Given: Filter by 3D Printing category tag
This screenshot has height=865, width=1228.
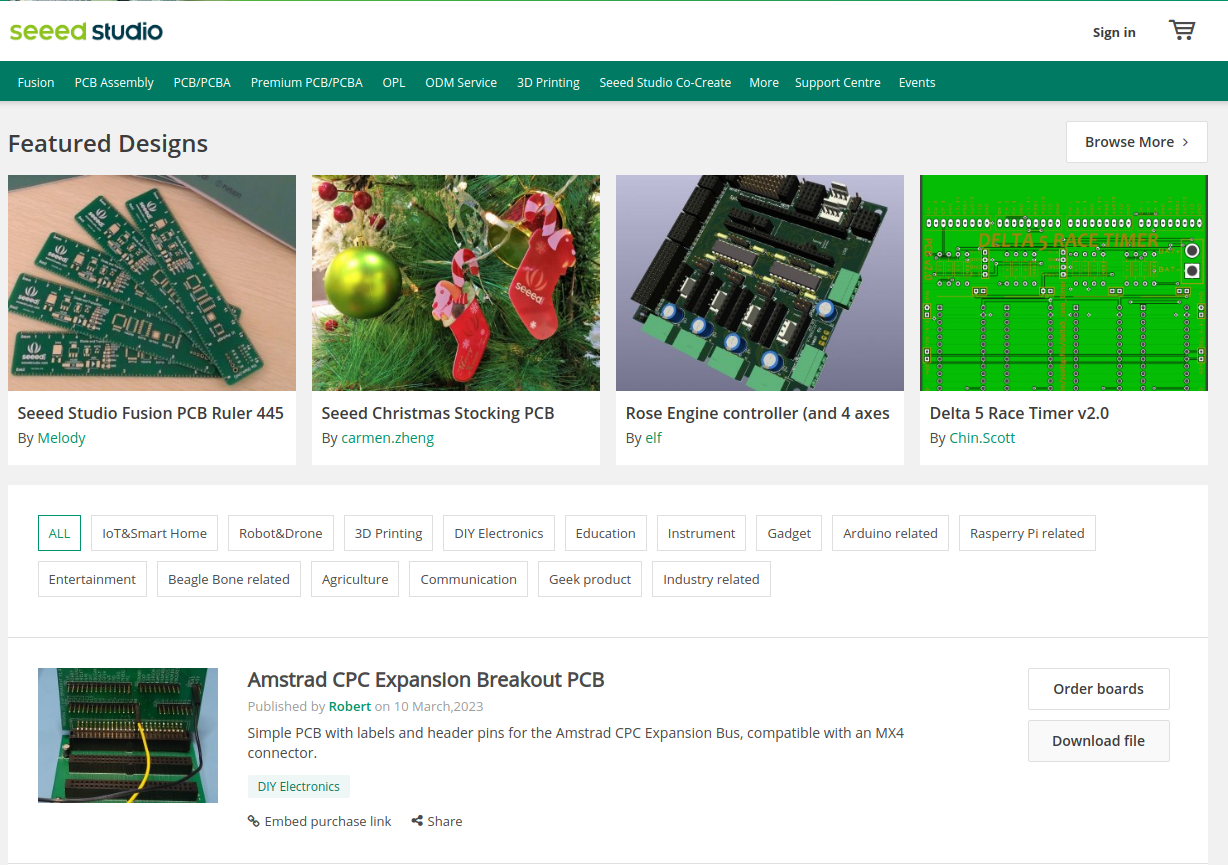Looking at the screenshot, I should (389, 533).
